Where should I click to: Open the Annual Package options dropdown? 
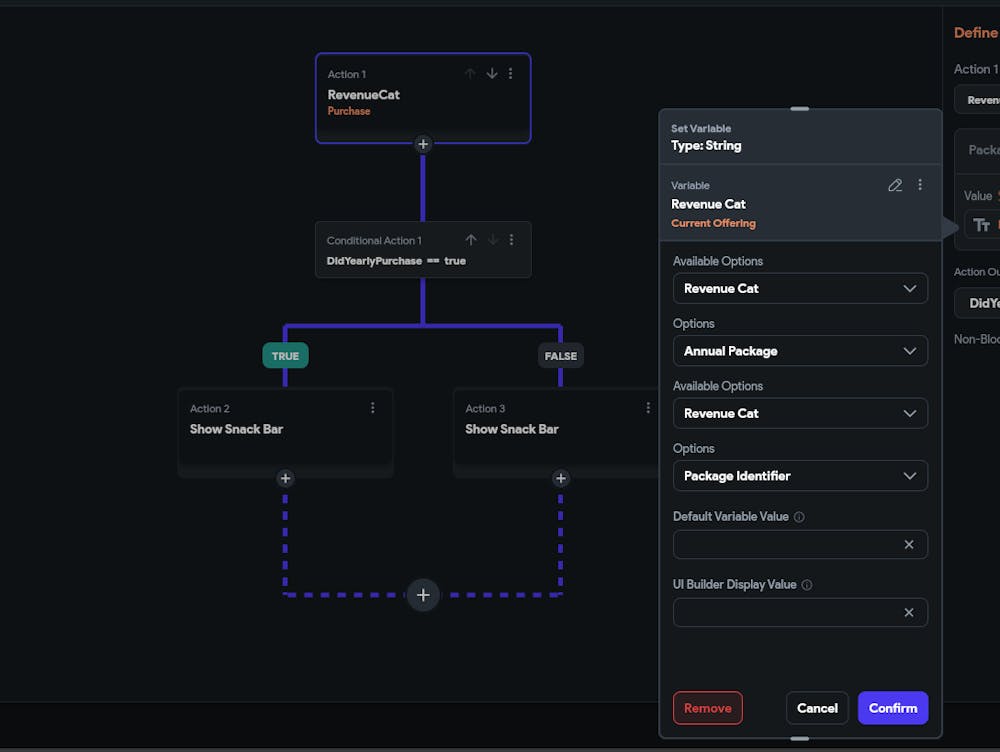click(x=800, y=351)
